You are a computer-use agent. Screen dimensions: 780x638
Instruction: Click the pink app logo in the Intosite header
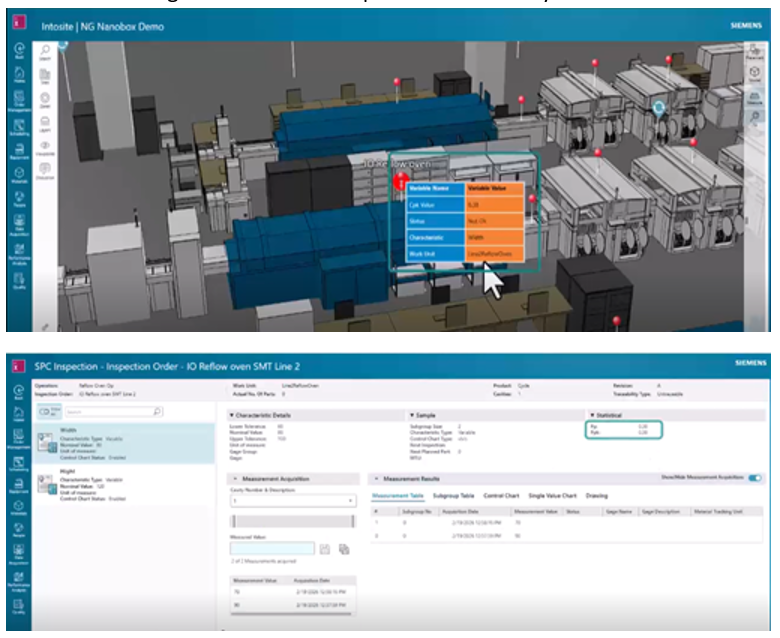point(19,22)
